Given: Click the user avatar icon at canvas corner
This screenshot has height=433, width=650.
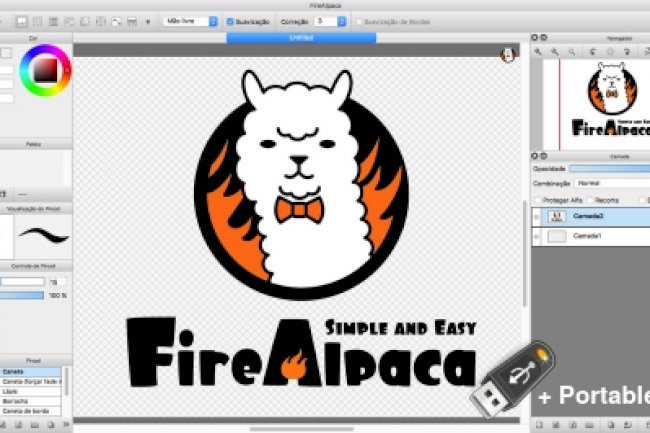Looking at the screenshot, I should coord(507,57).
